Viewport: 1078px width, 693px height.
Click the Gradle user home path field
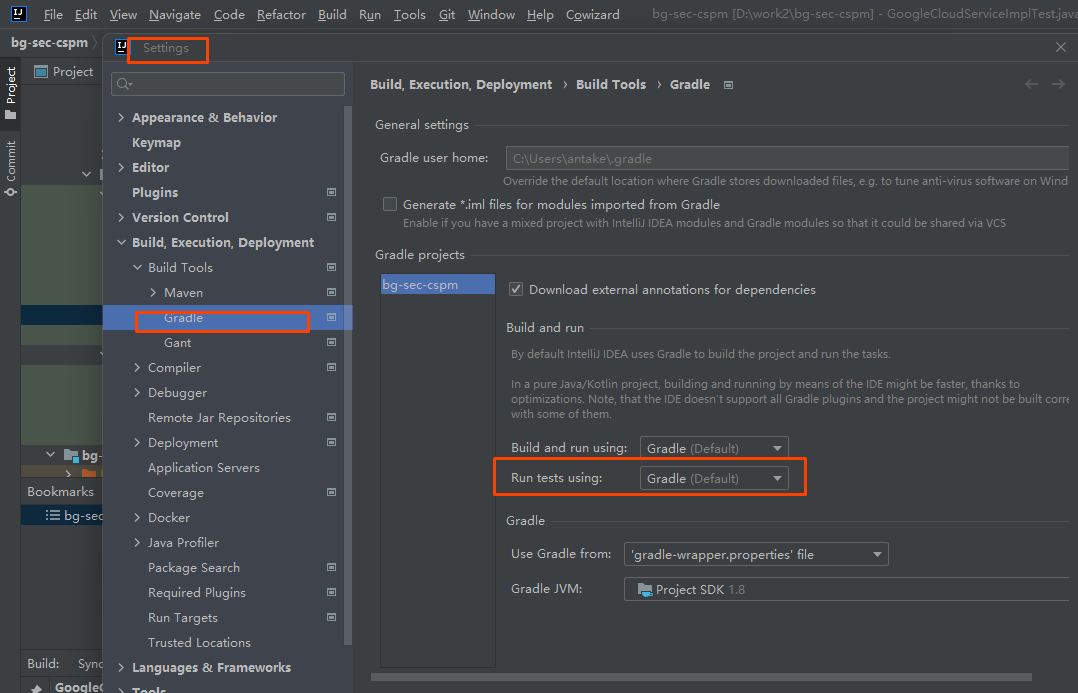[x=787, y=158]
